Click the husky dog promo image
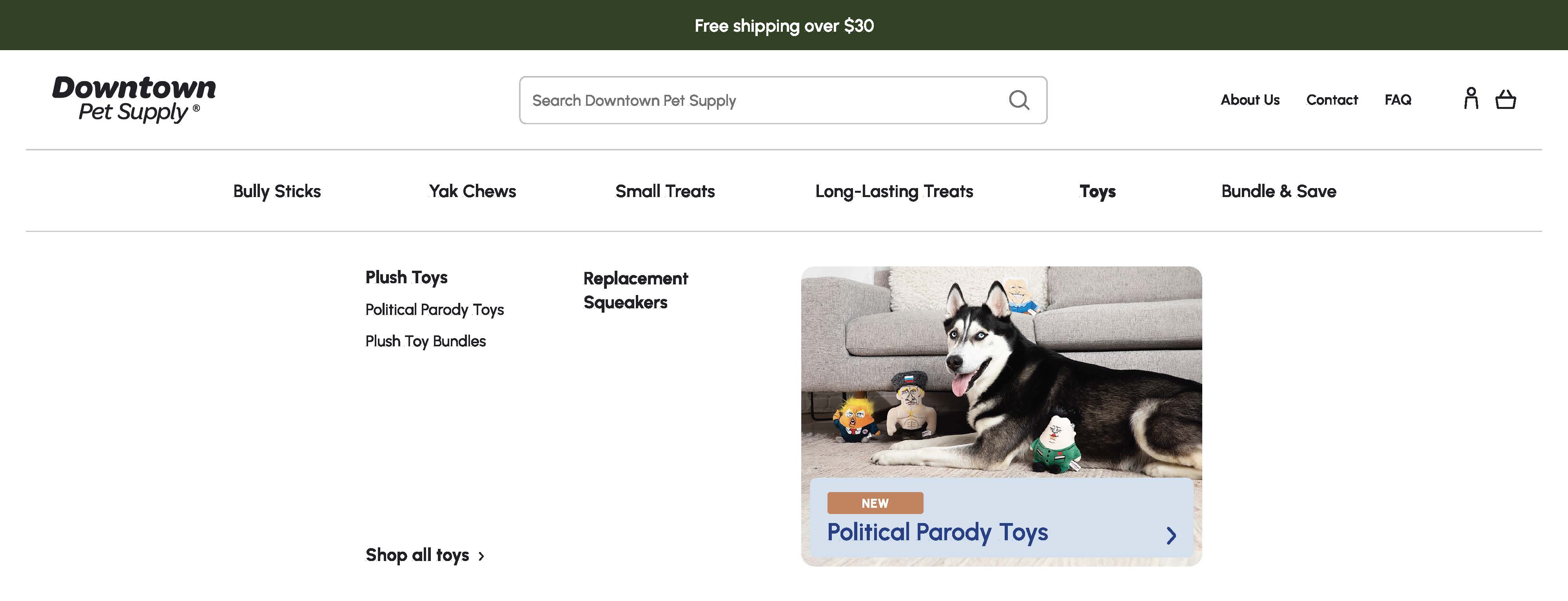 1001,371
